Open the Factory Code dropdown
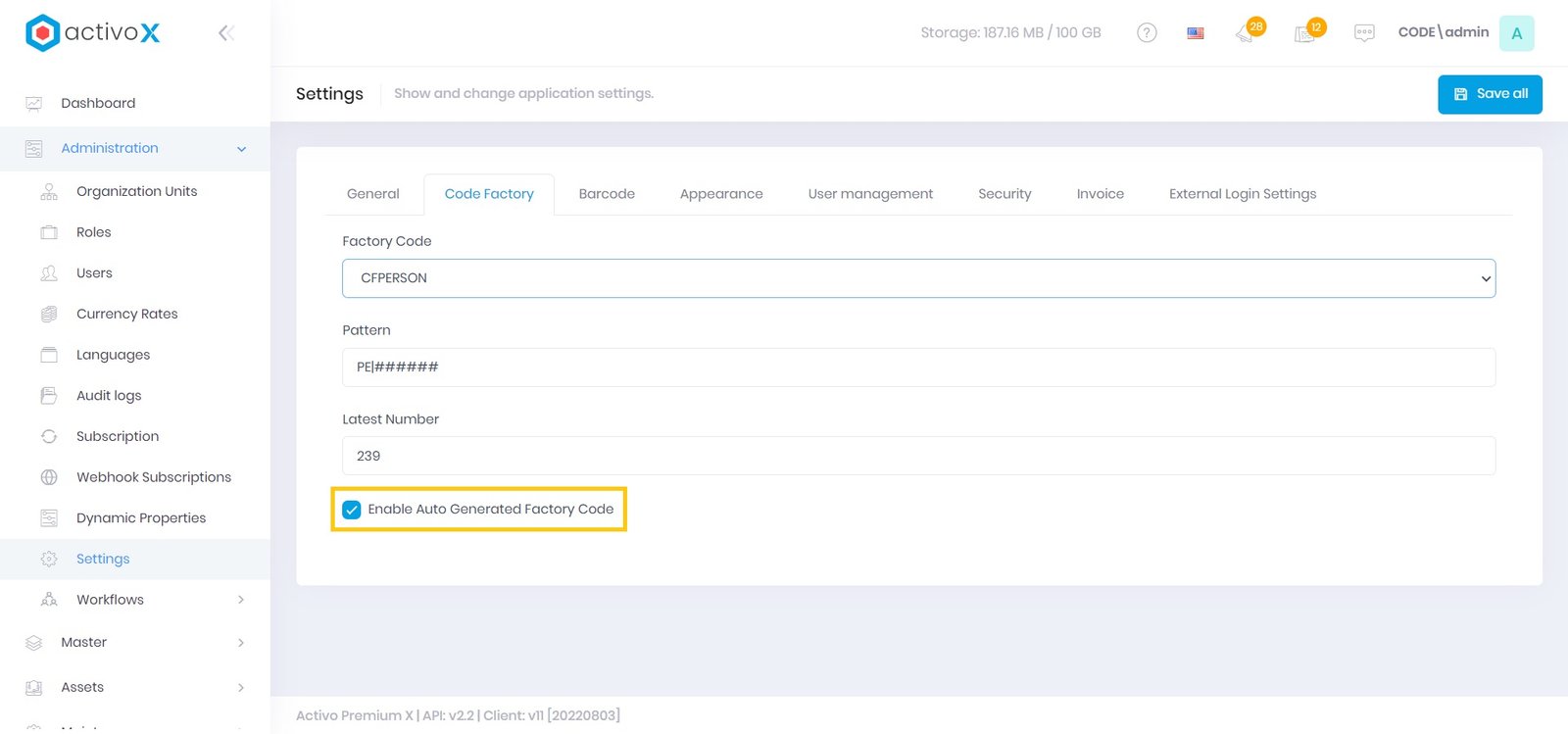The height and width of the screenshot is (734, 1568). [x=918, y=278]
